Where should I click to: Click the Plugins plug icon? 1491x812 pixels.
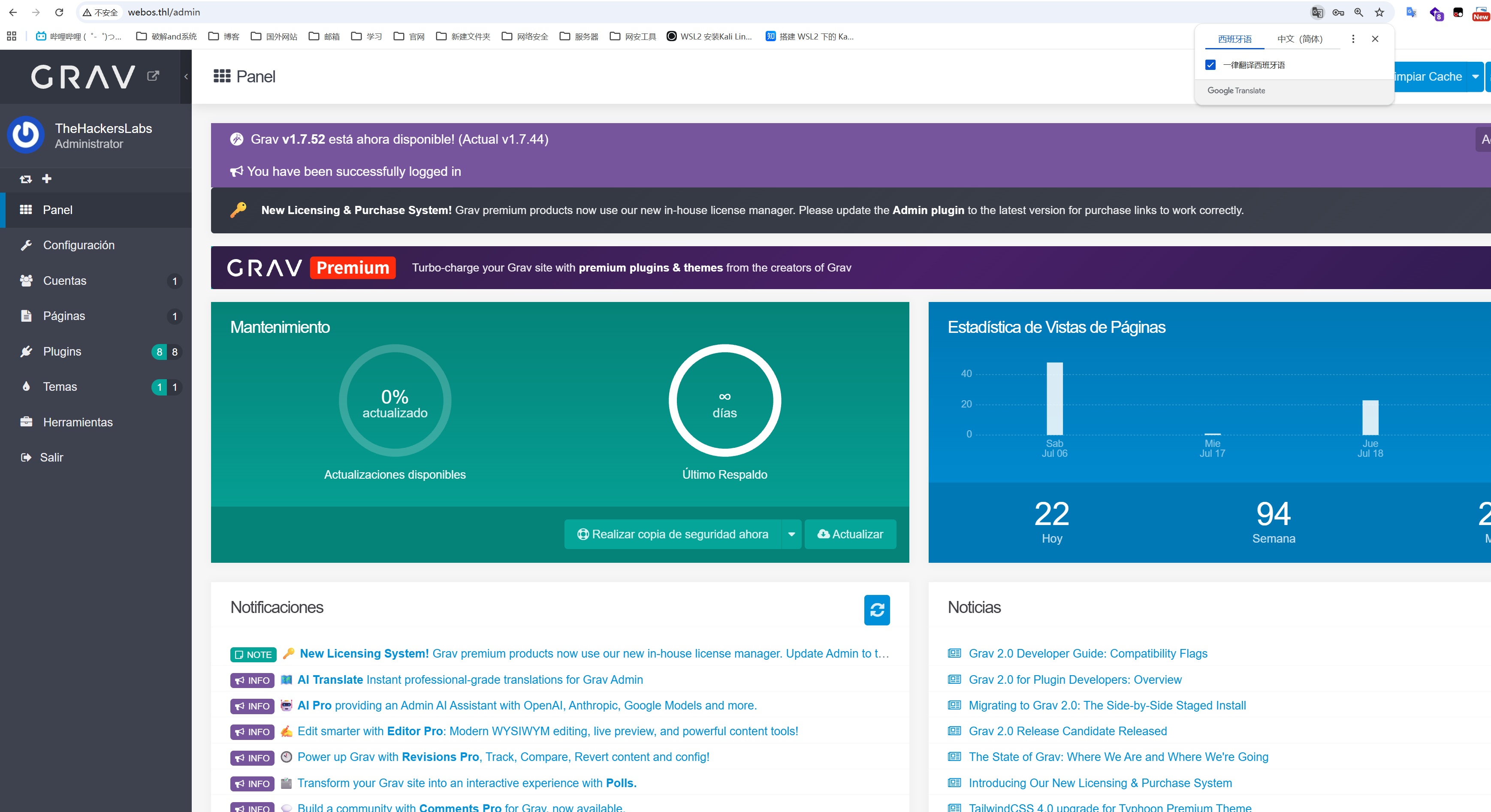26,351
